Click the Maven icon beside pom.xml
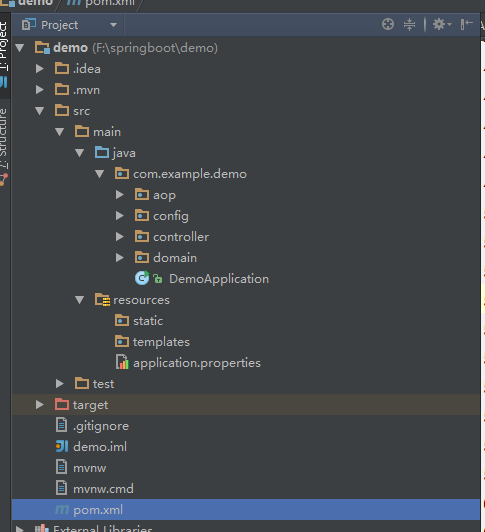 pos(62,509)
